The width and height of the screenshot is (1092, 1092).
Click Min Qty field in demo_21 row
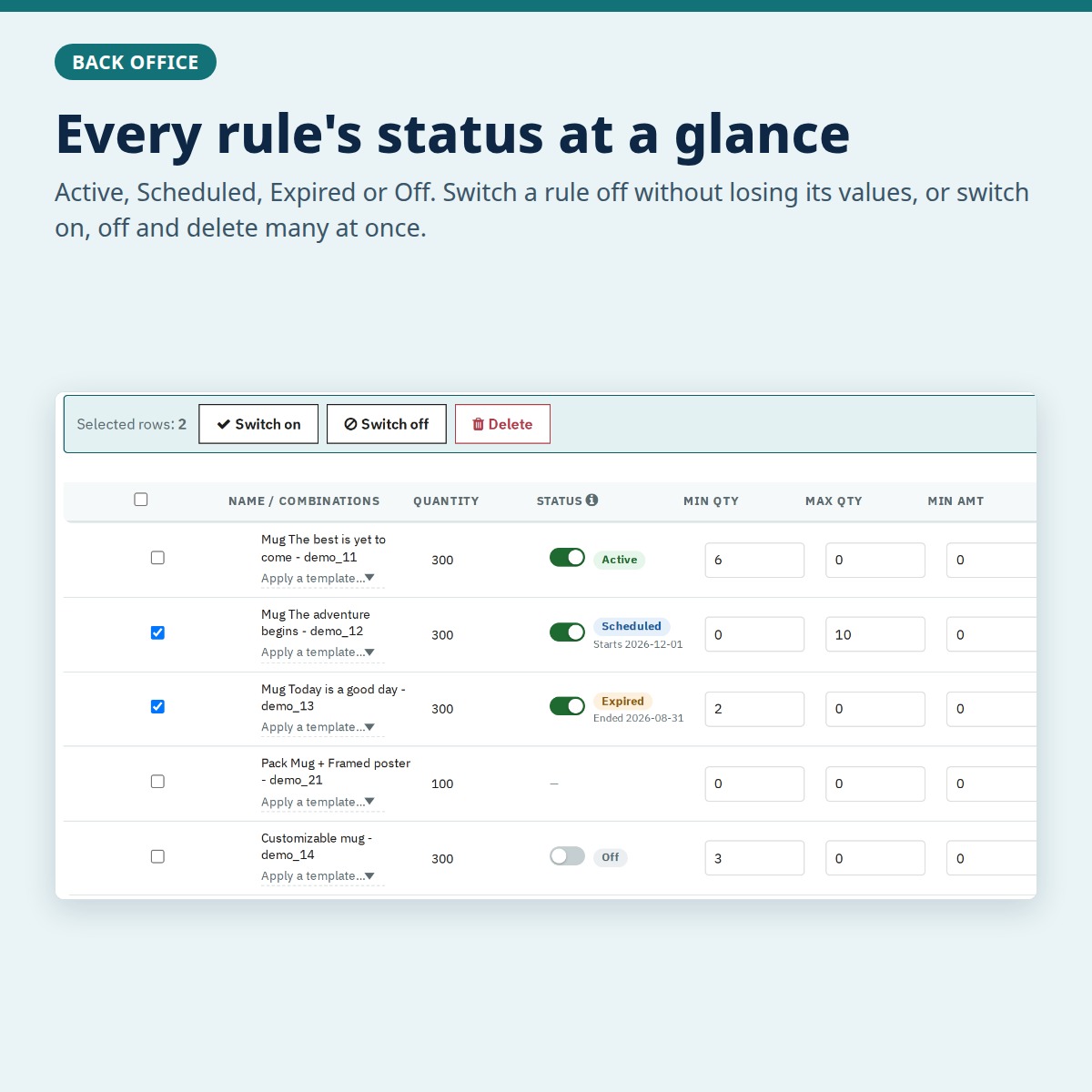(754, 784)
